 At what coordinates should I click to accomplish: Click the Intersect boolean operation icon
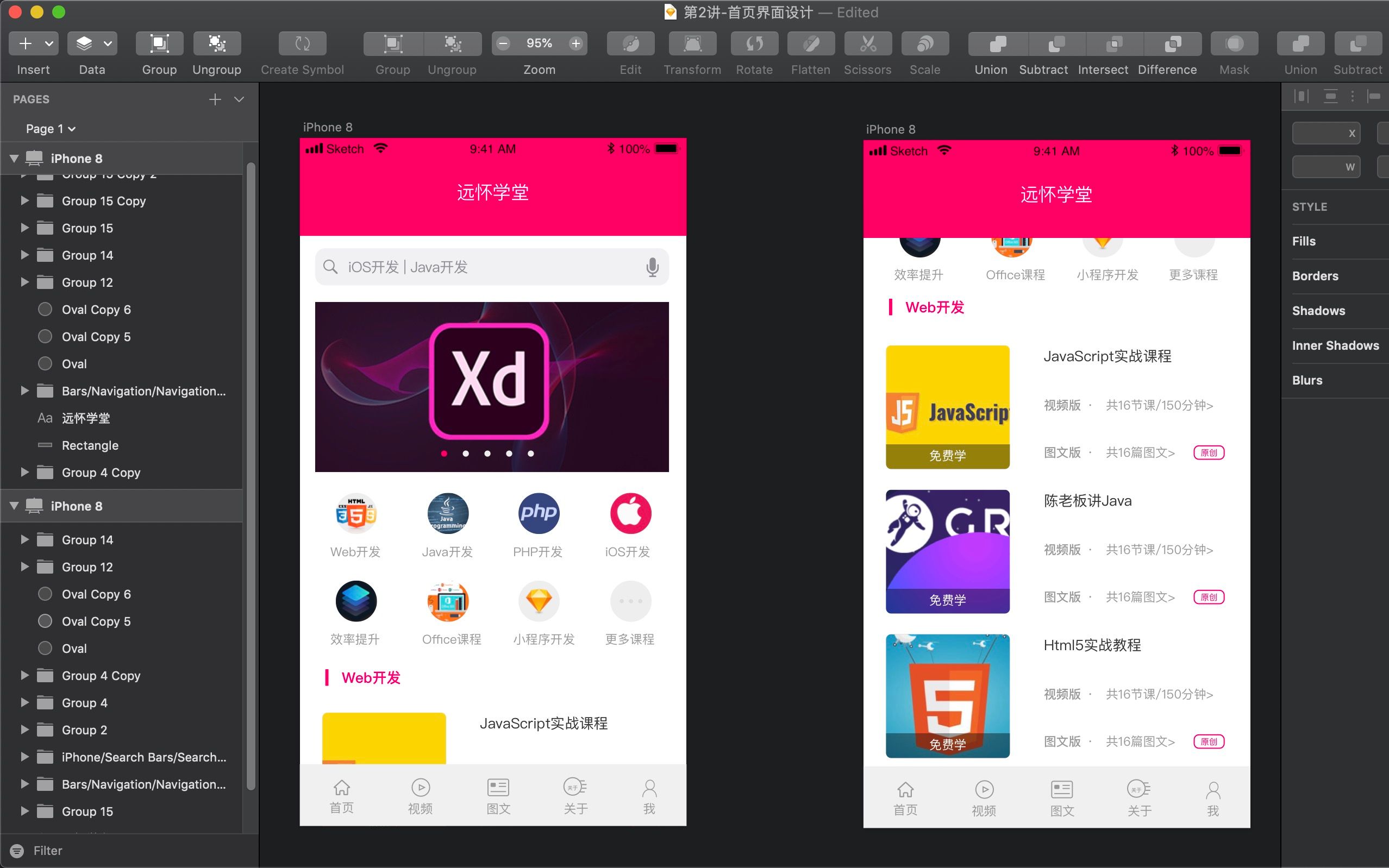pos(1114,43)
